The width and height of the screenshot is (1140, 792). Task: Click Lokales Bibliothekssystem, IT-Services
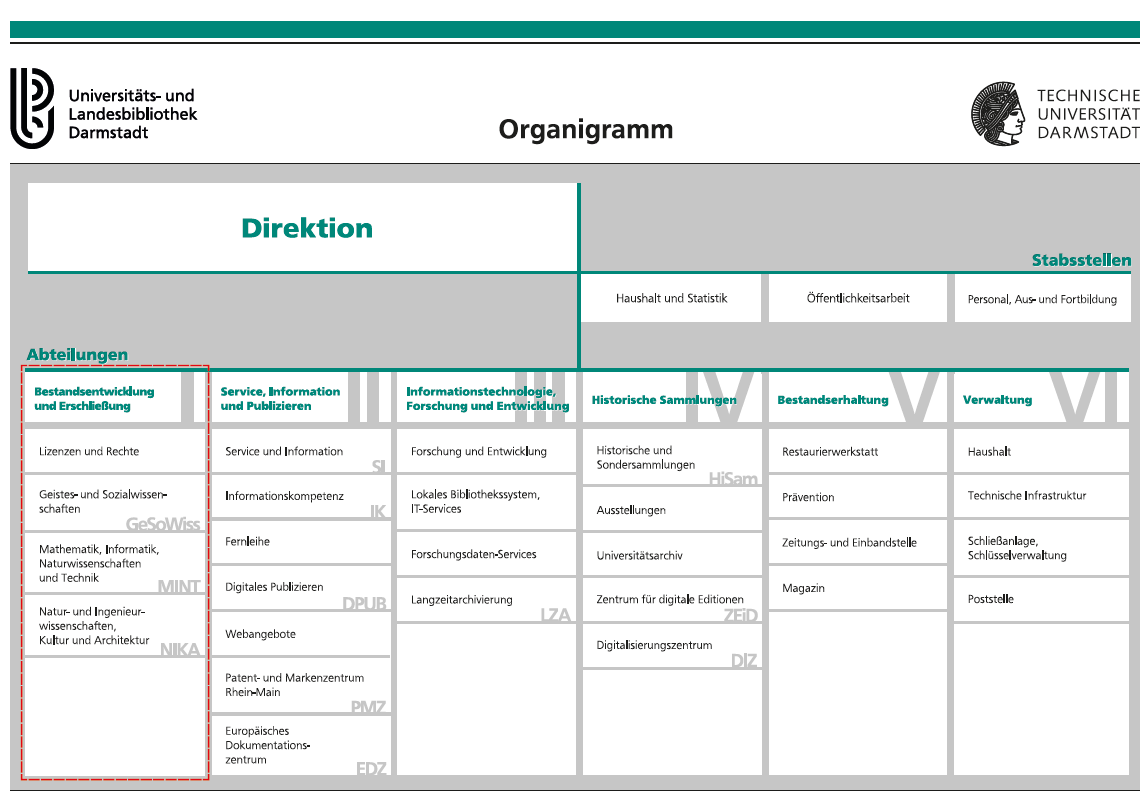pos(486,502)
